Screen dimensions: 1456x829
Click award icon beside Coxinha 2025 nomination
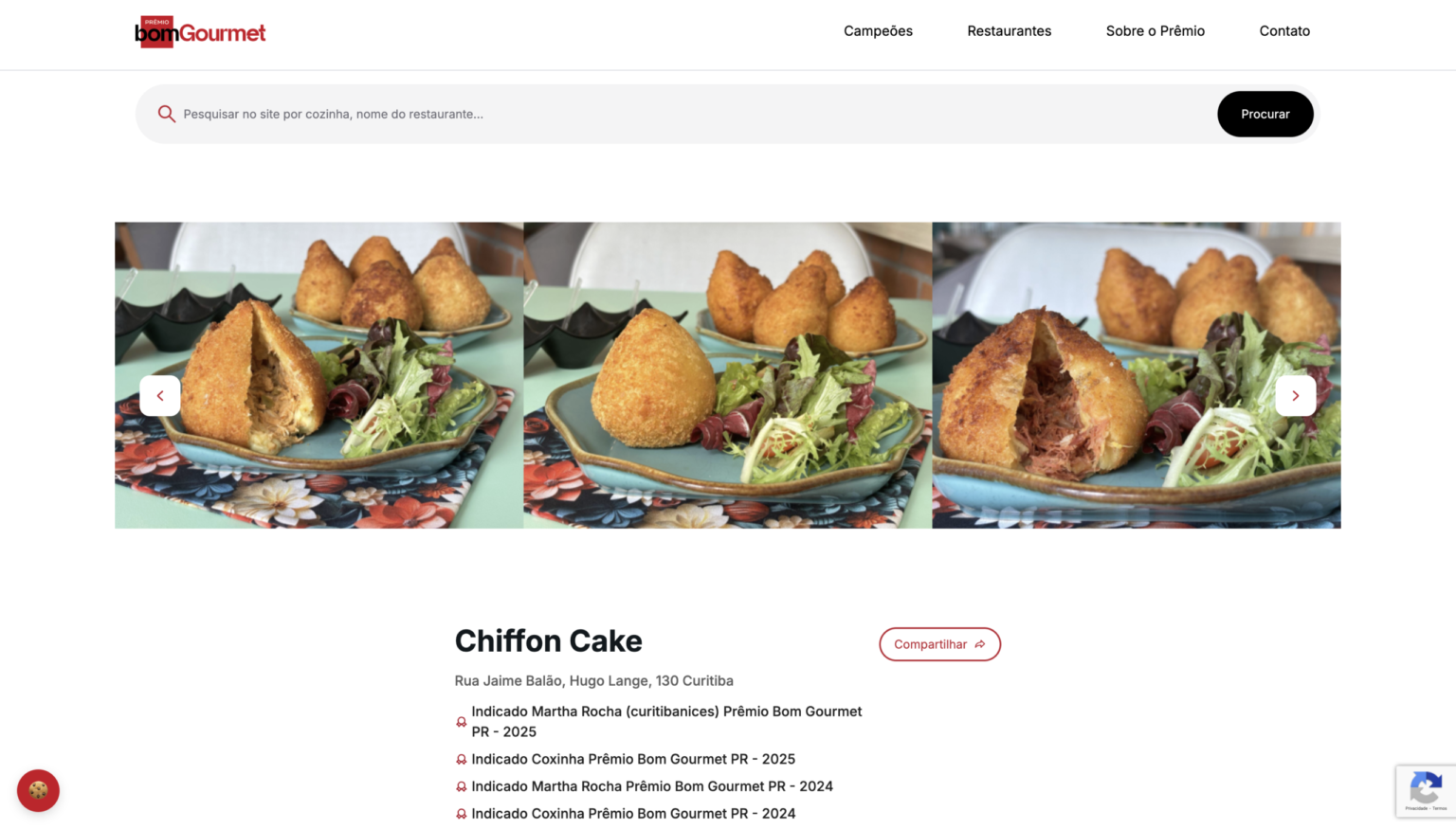[462, 760]
